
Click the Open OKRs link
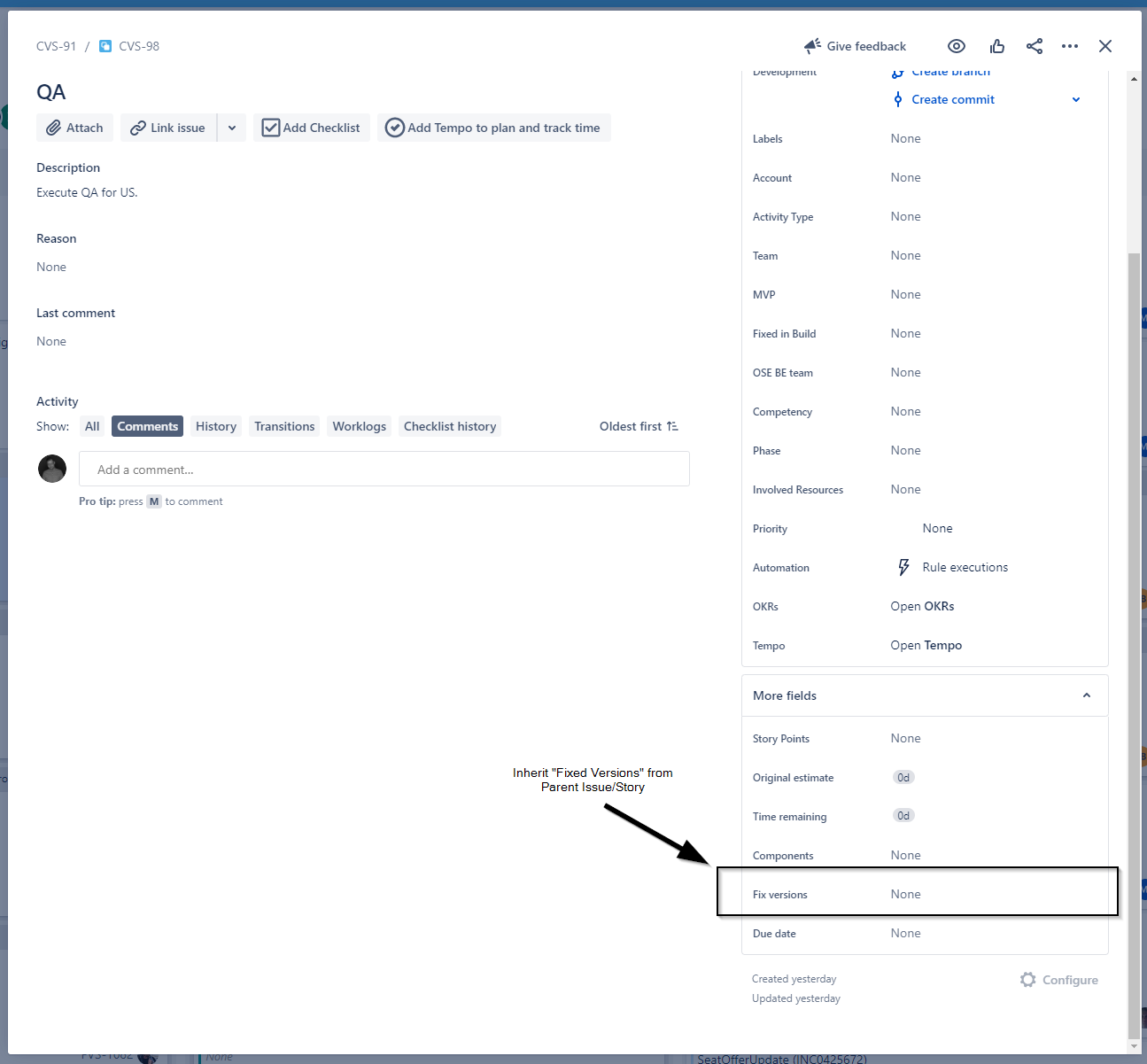coord(922,606)
